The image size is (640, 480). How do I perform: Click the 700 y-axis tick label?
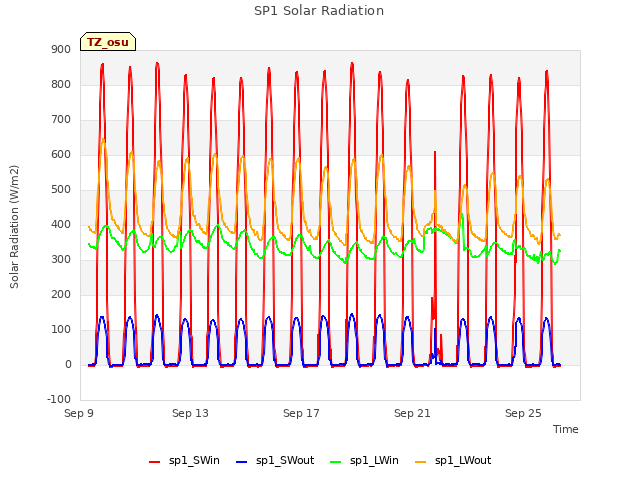pos(61,120)
